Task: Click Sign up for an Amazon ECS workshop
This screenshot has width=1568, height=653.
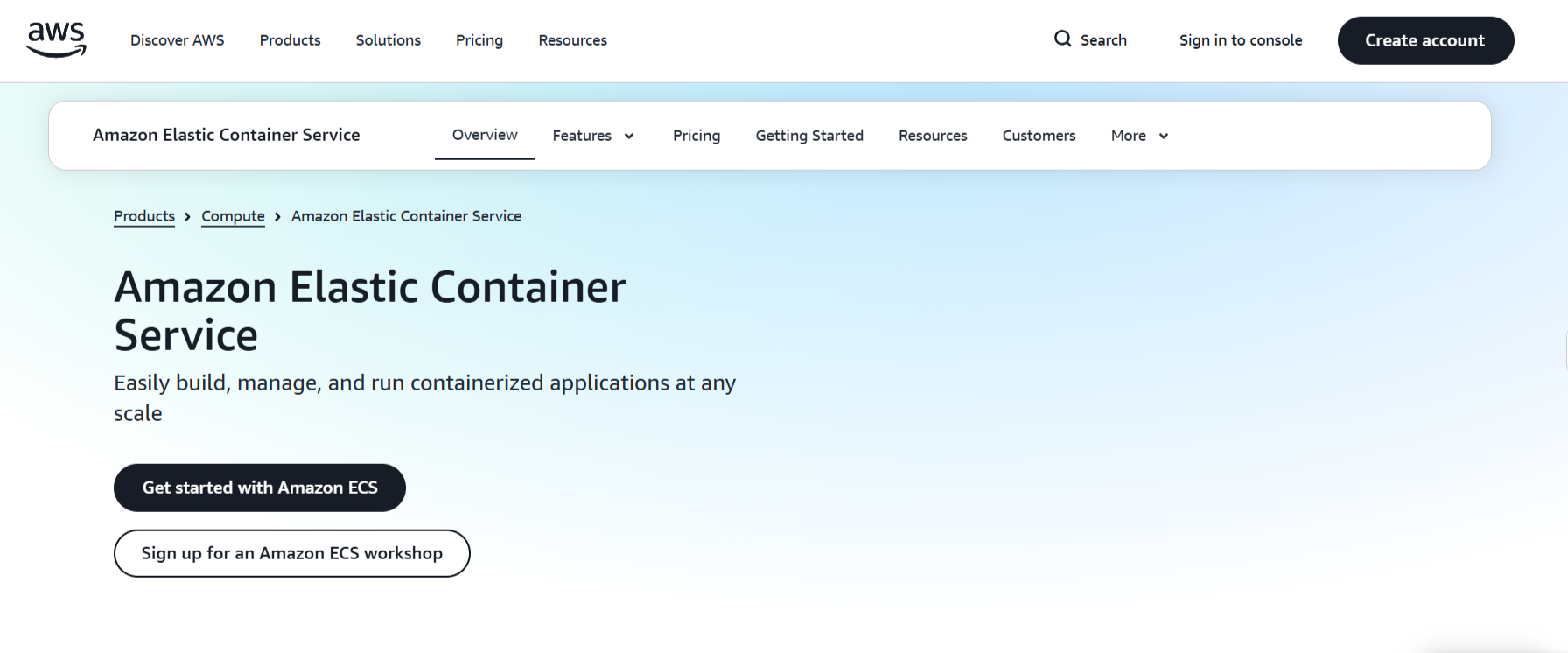Action: (x=292, y=553)
